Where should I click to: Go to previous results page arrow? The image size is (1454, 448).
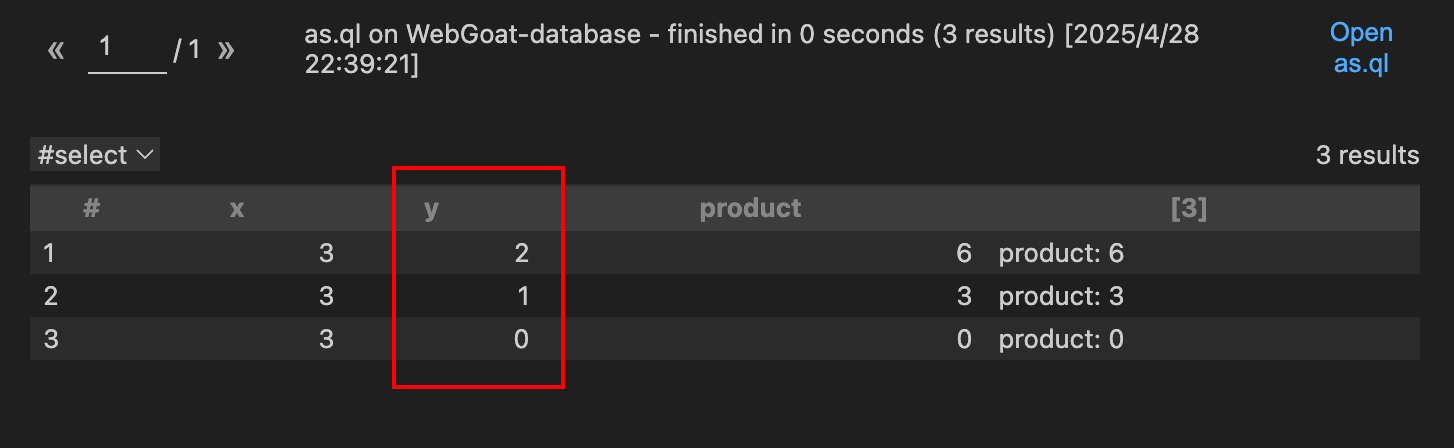(56, 50)
